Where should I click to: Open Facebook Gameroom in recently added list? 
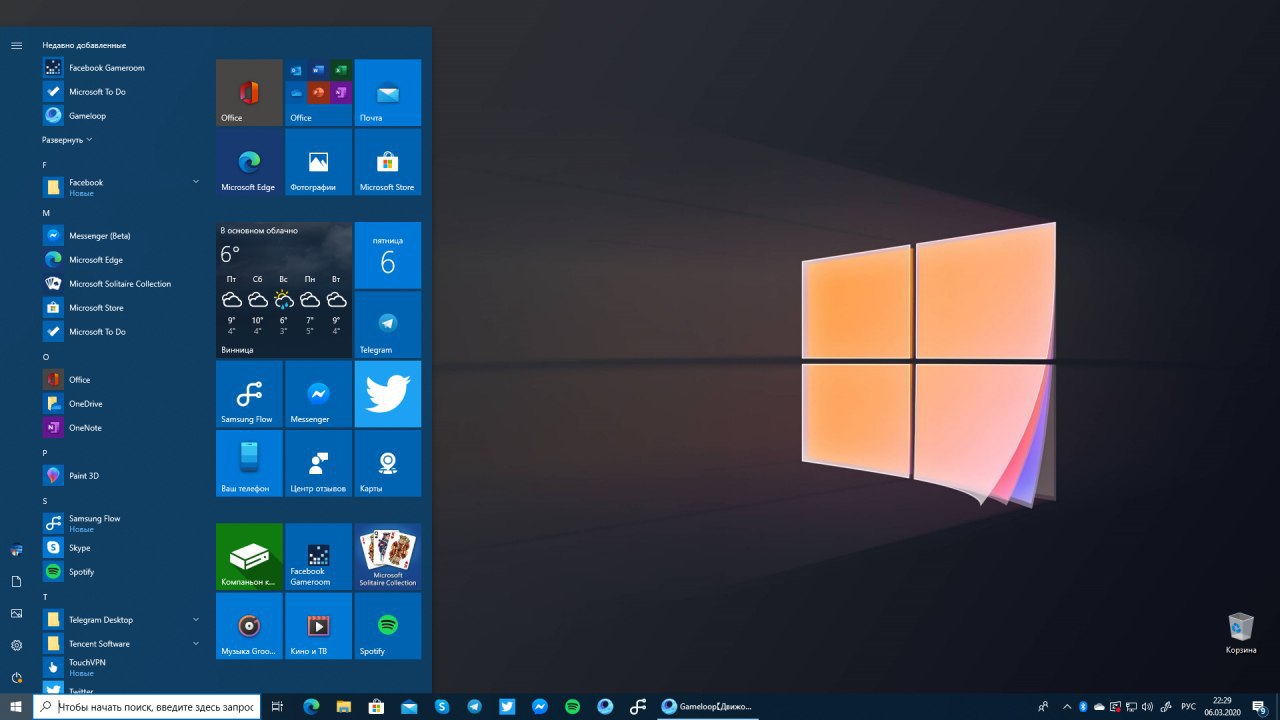[122, 68]
